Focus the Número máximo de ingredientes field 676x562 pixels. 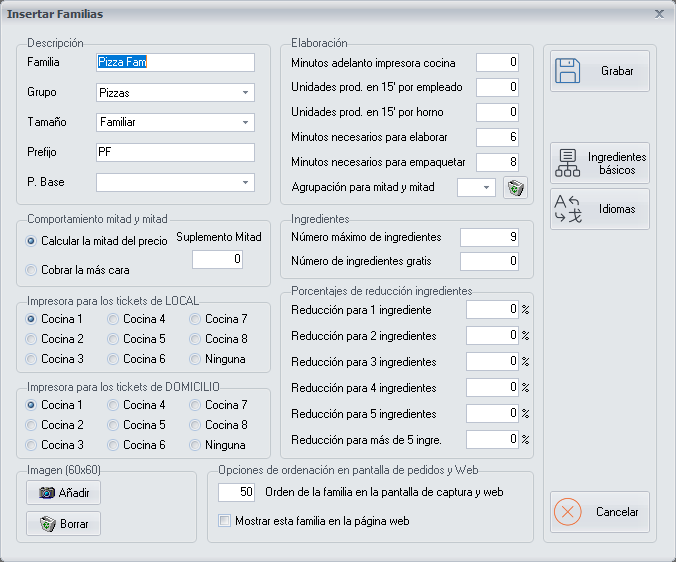[x=489, y=237]
